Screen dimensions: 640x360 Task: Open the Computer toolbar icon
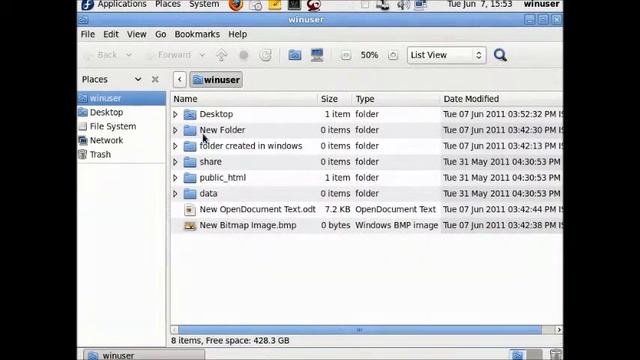tap(317, 55)
